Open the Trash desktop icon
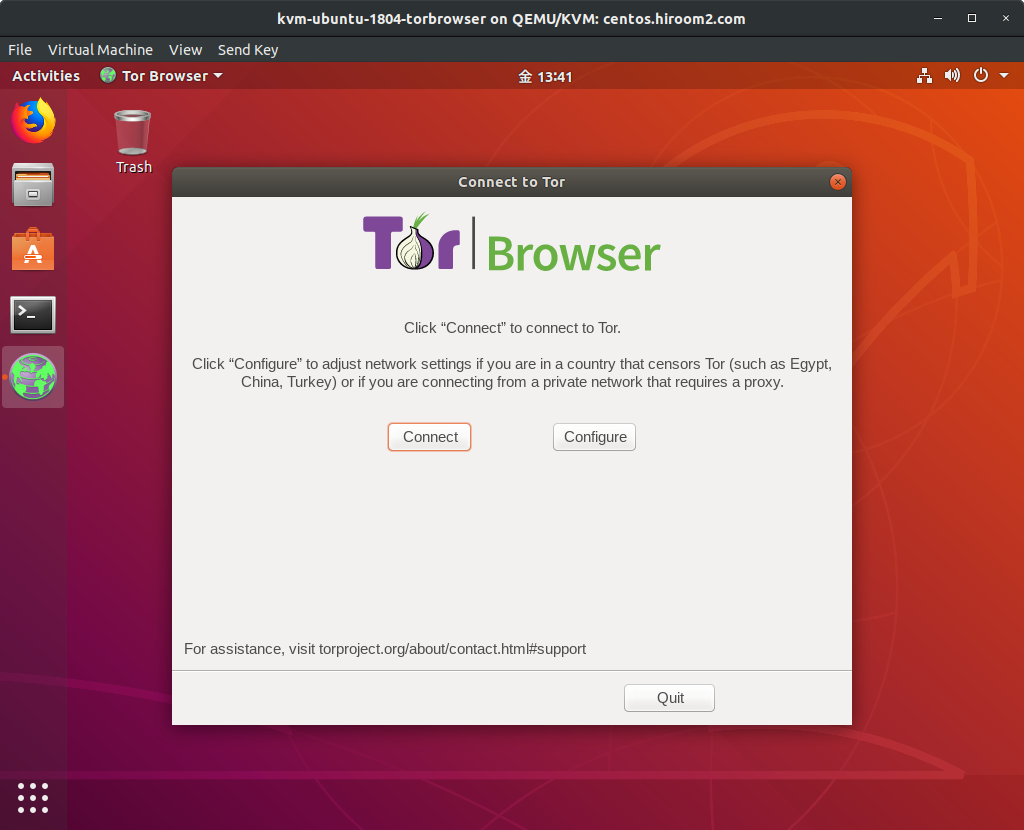Screen dimensions: 1024x830 (x=133, y=142)
